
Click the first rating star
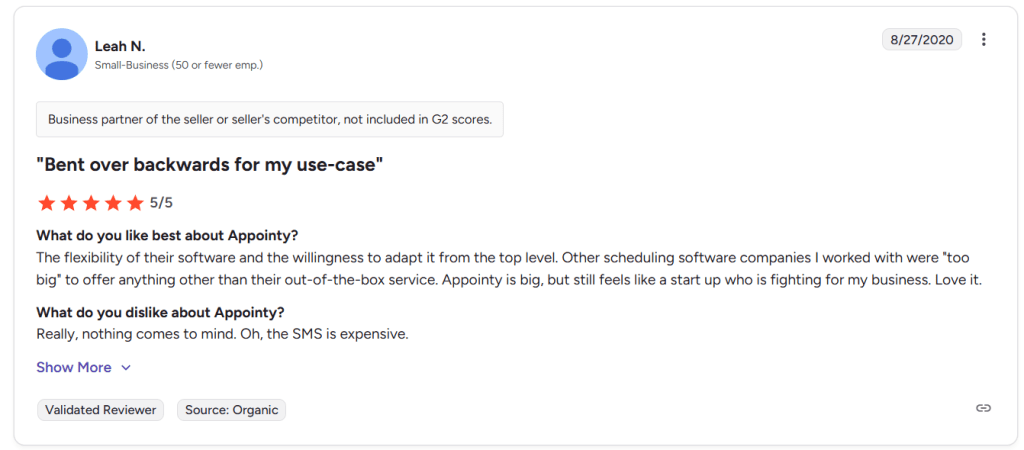46,203
